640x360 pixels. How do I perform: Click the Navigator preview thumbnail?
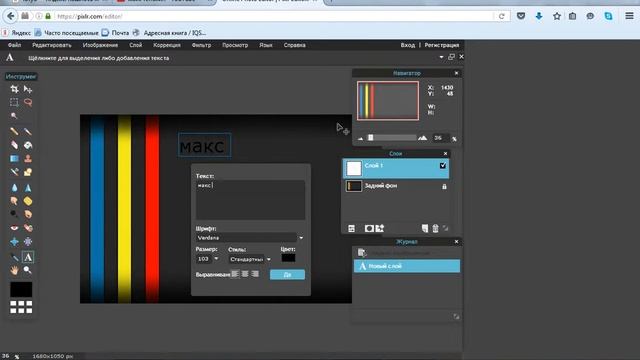tap(388, 101)
